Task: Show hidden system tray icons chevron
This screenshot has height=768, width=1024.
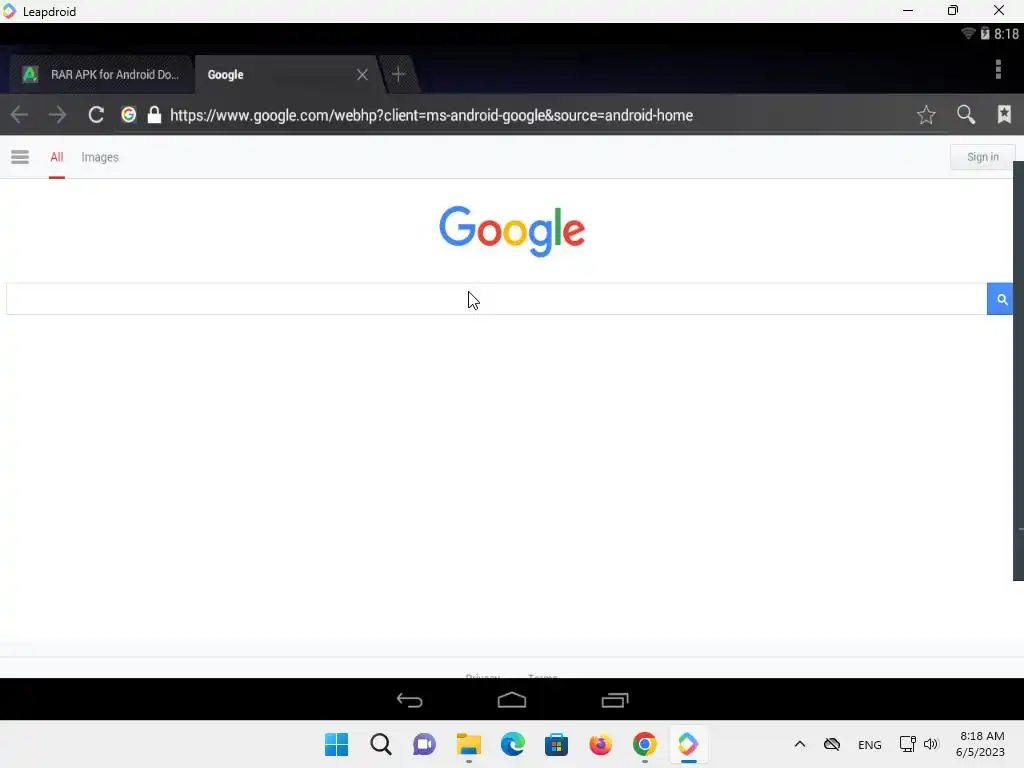Action: (x=799, y=744)
